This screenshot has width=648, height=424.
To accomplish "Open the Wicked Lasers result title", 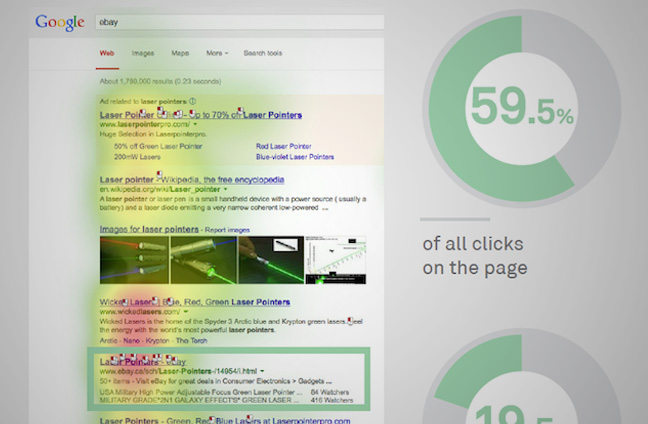I will tap(195, 302).
